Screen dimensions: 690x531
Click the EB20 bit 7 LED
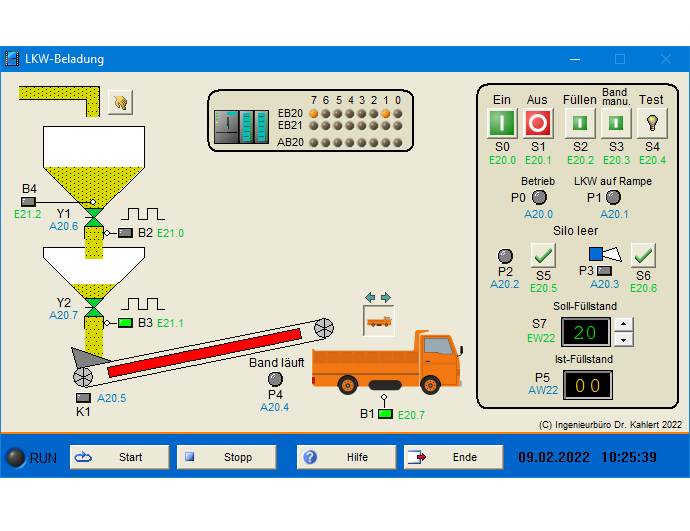coord(314,114)
